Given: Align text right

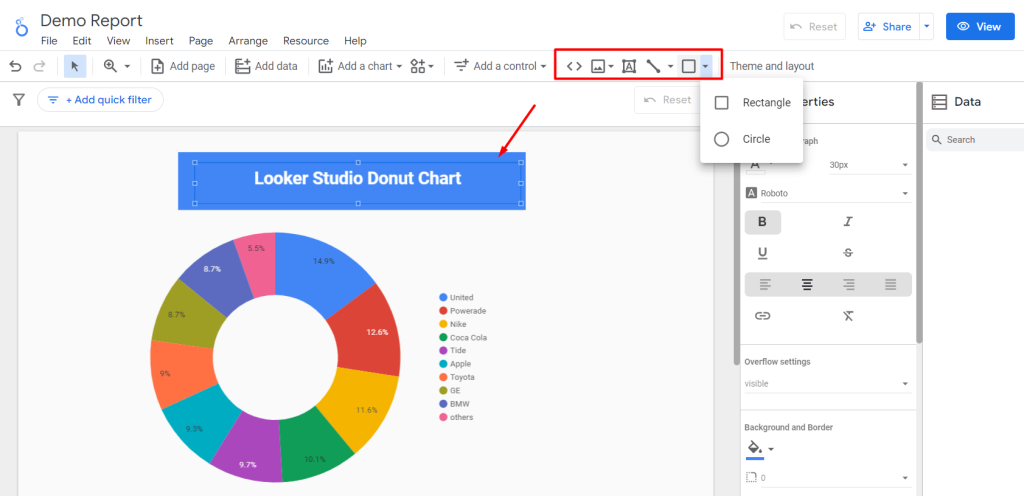Looking at the screenshot, I should [x=849, y=285].
